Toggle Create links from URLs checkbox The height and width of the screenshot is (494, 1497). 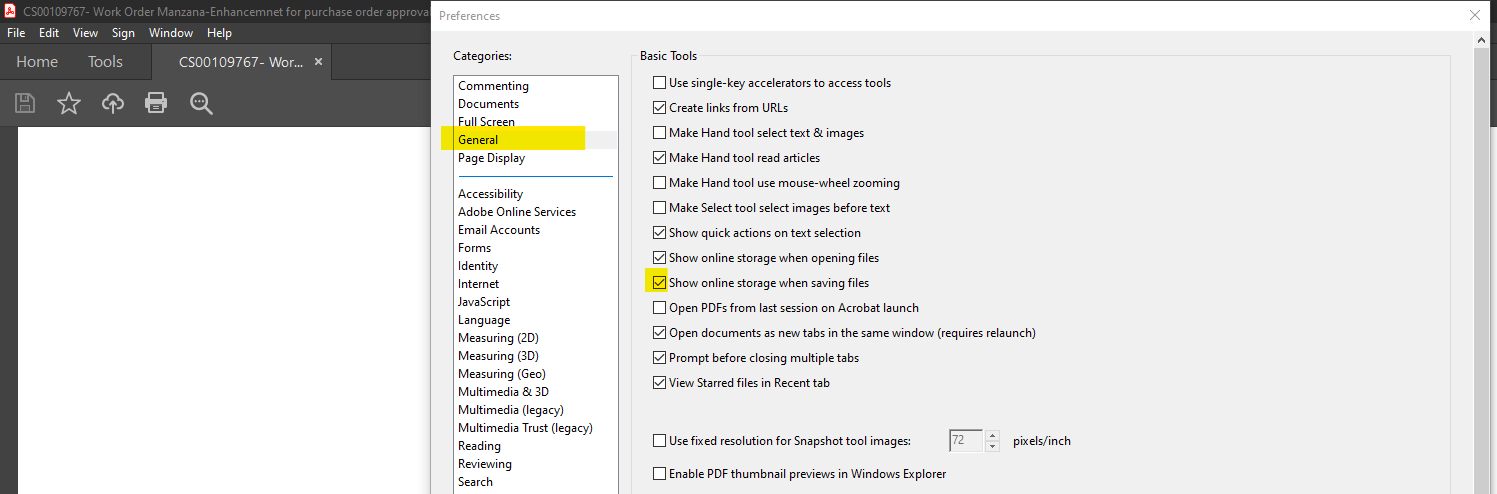tap(659, 108)
